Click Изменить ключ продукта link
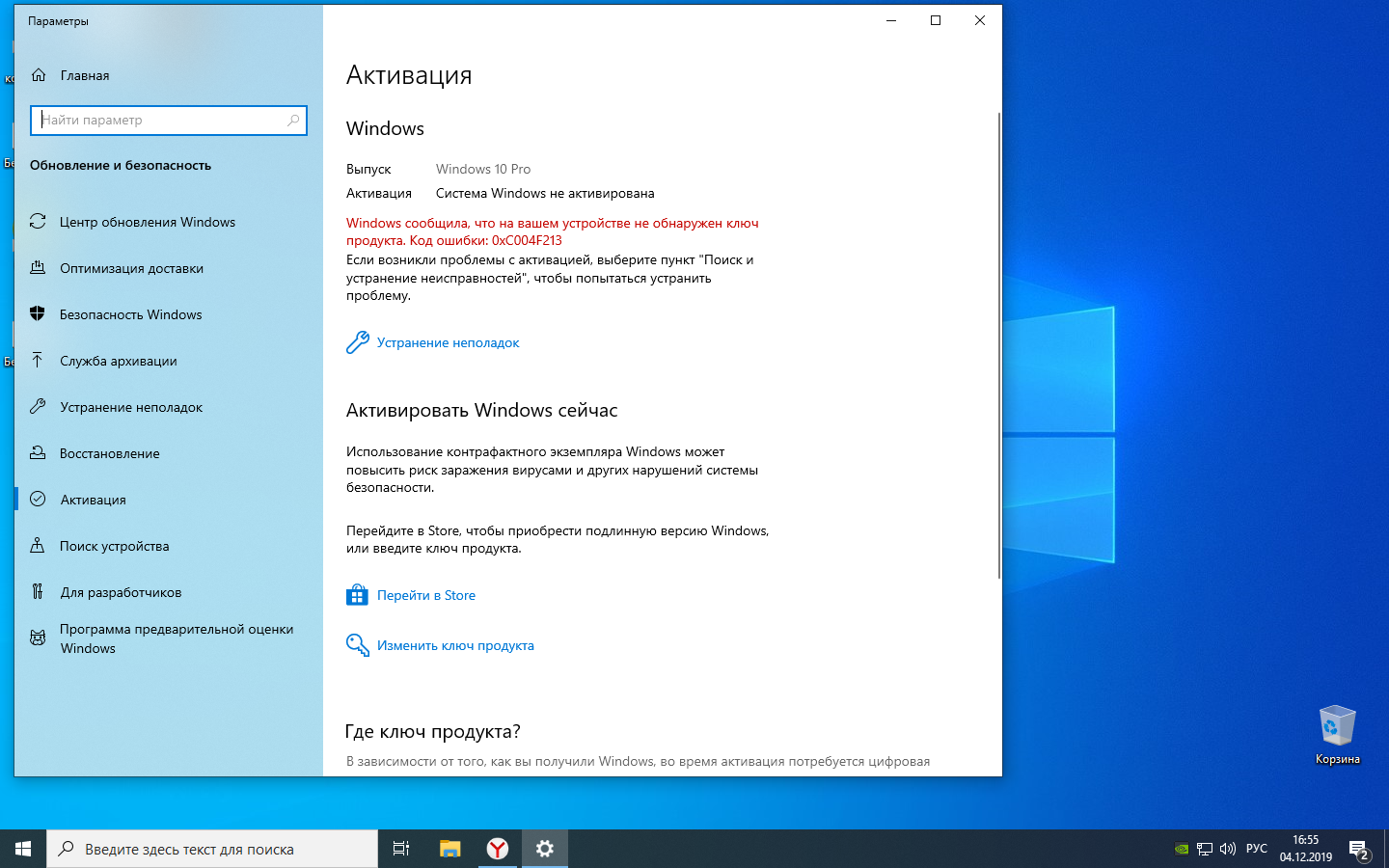This screenshot has width=1389, height=868. 455,645
